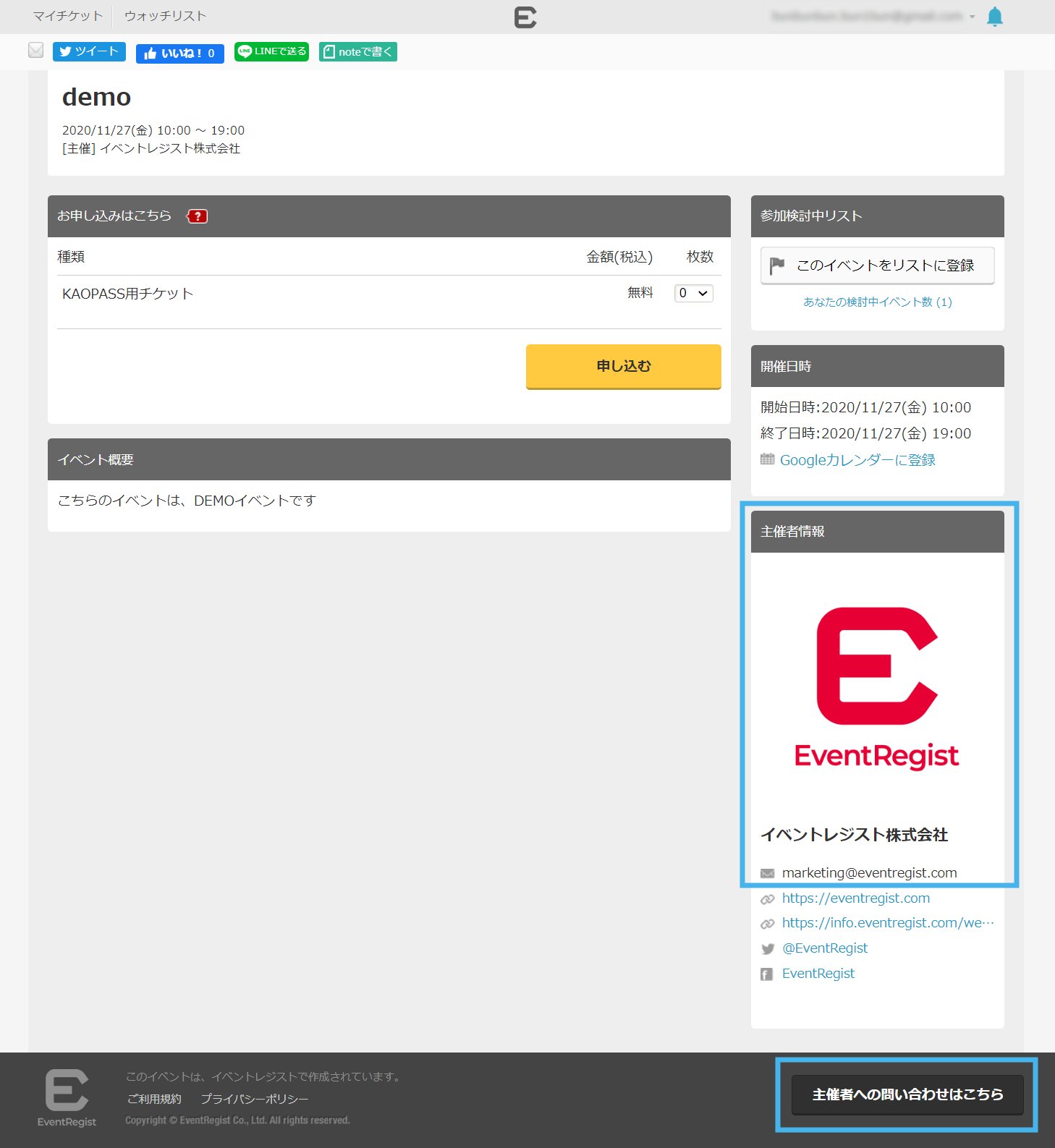Screen dimensions: 1055x1148
Task: Share event via Twitter tweet button
Action: (89, 52)
